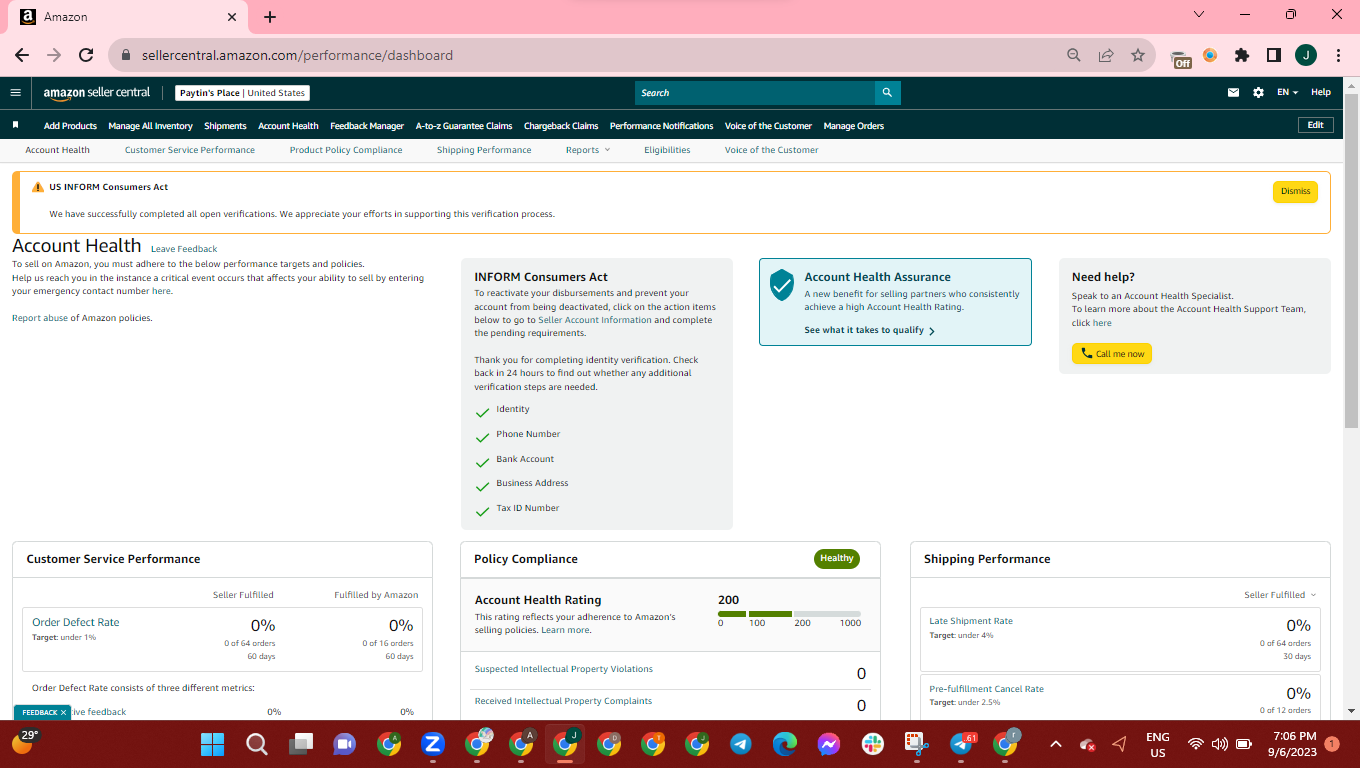Image resolution: width=1360 pixels, height=768 pixels.
Task: Open the Windows Start menu
Action: (212, 744)
